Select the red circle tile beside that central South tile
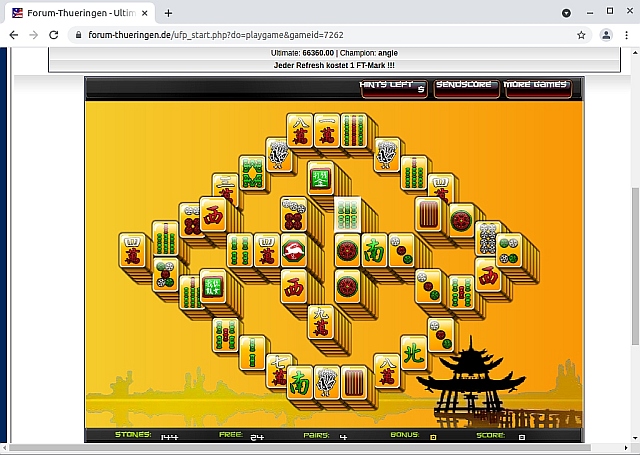This screenshot has width=640, height=455. pyautogui.click(x=347, y=250)
